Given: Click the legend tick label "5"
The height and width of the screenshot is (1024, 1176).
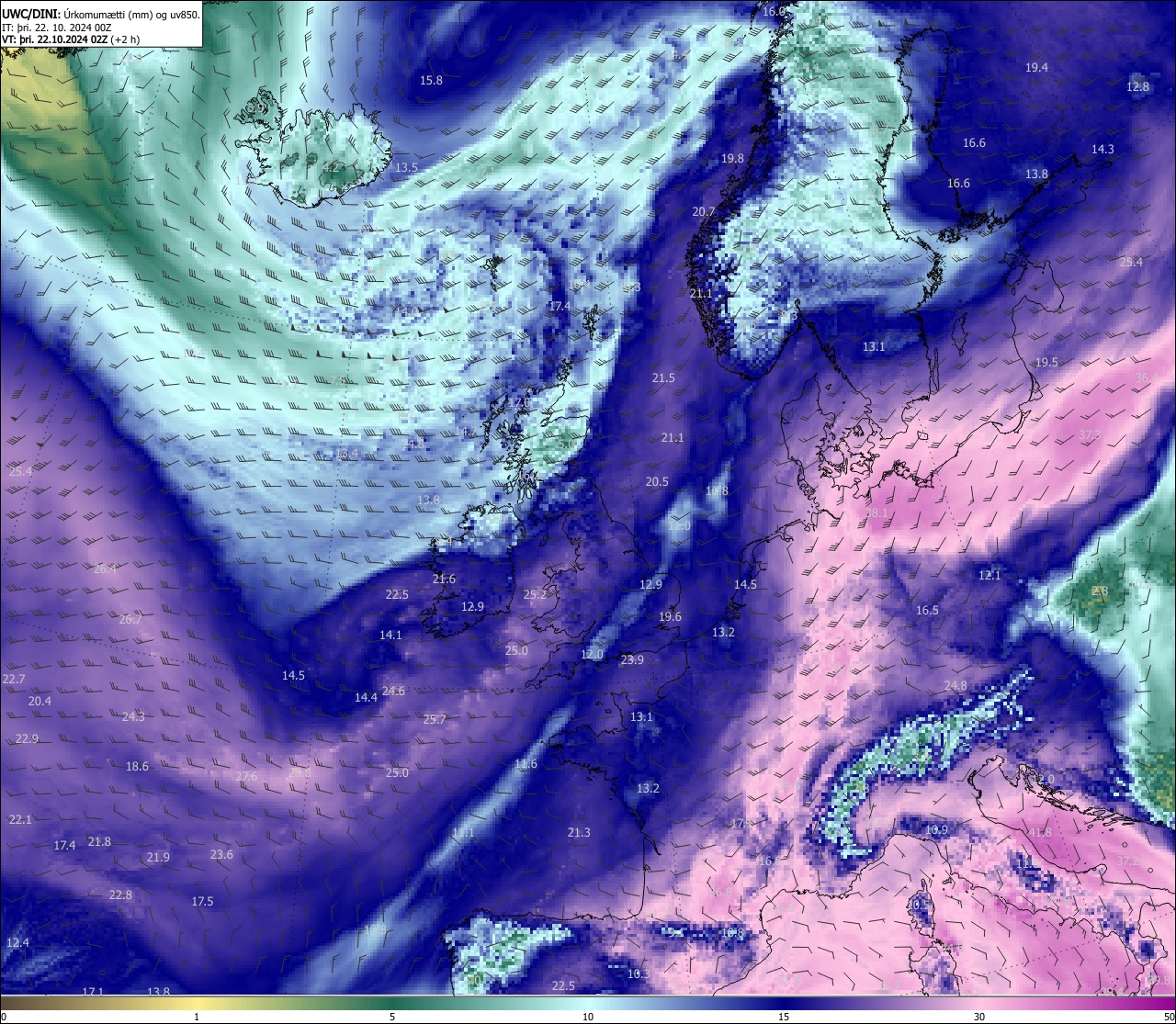Looking at the screenshot, I should (392, 1017).
